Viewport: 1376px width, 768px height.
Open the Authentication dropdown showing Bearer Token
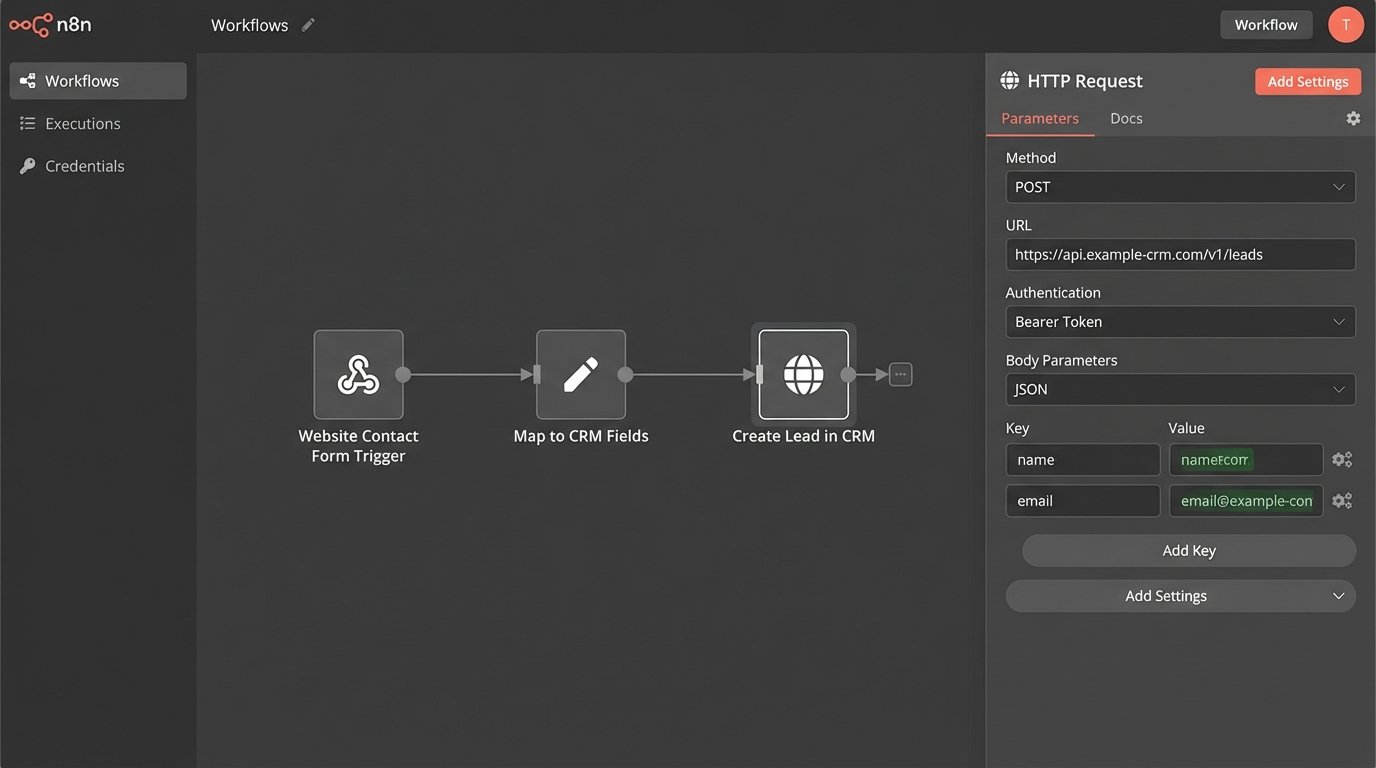pos(1180,321)
